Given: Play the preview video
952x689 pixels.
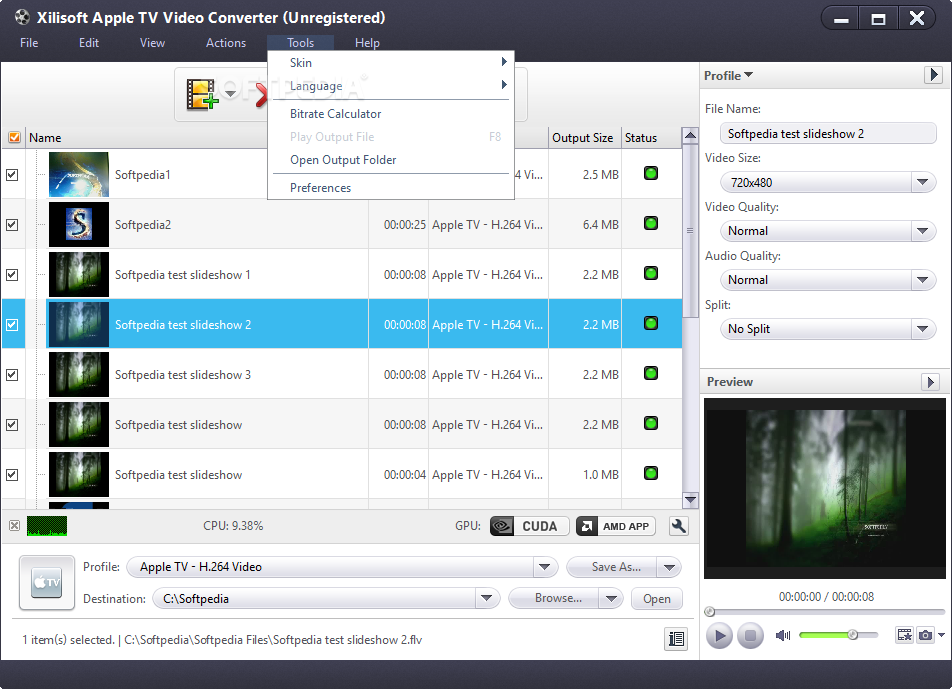Looking at the screenshot, I should coord(719,636).
